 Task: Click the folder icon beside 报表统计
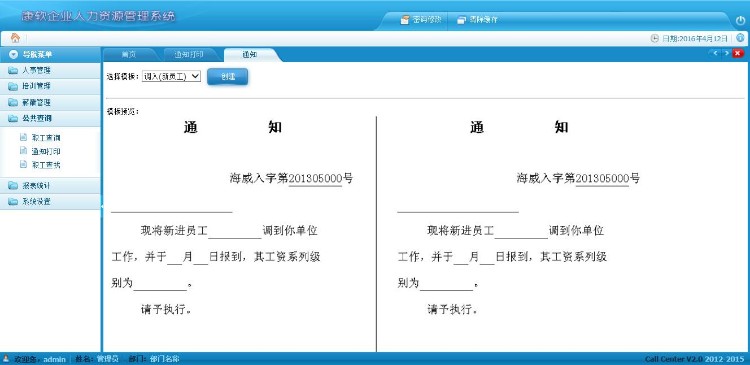tap(13, 186)
